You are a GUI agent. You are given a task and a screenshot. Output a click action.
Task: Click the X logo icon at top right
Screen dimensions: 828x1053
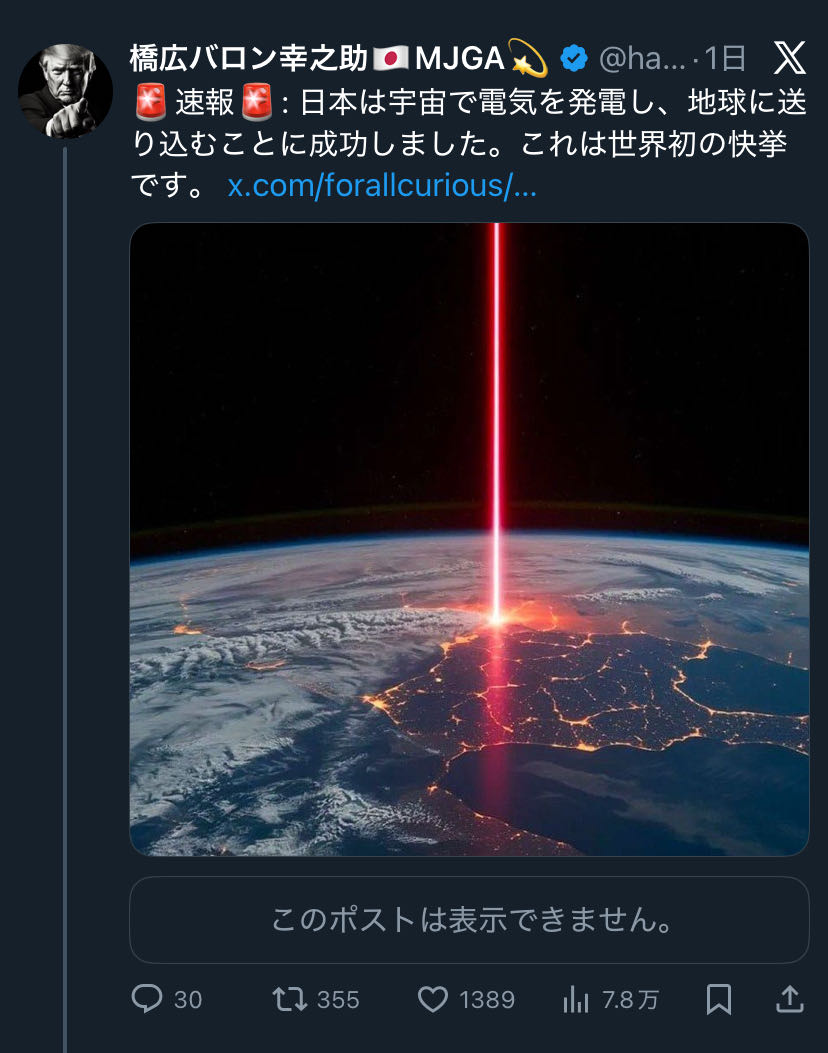tap(790, 59)
